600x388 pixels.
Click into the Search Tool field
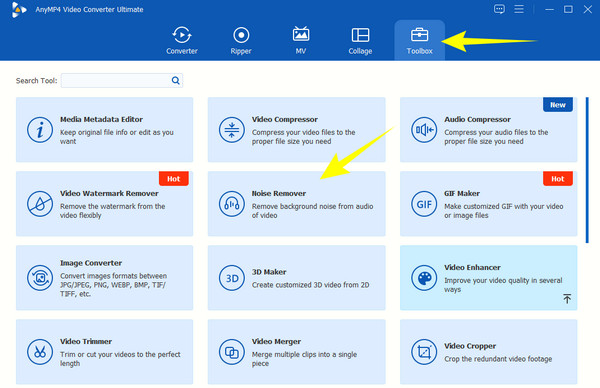[122, 80]
